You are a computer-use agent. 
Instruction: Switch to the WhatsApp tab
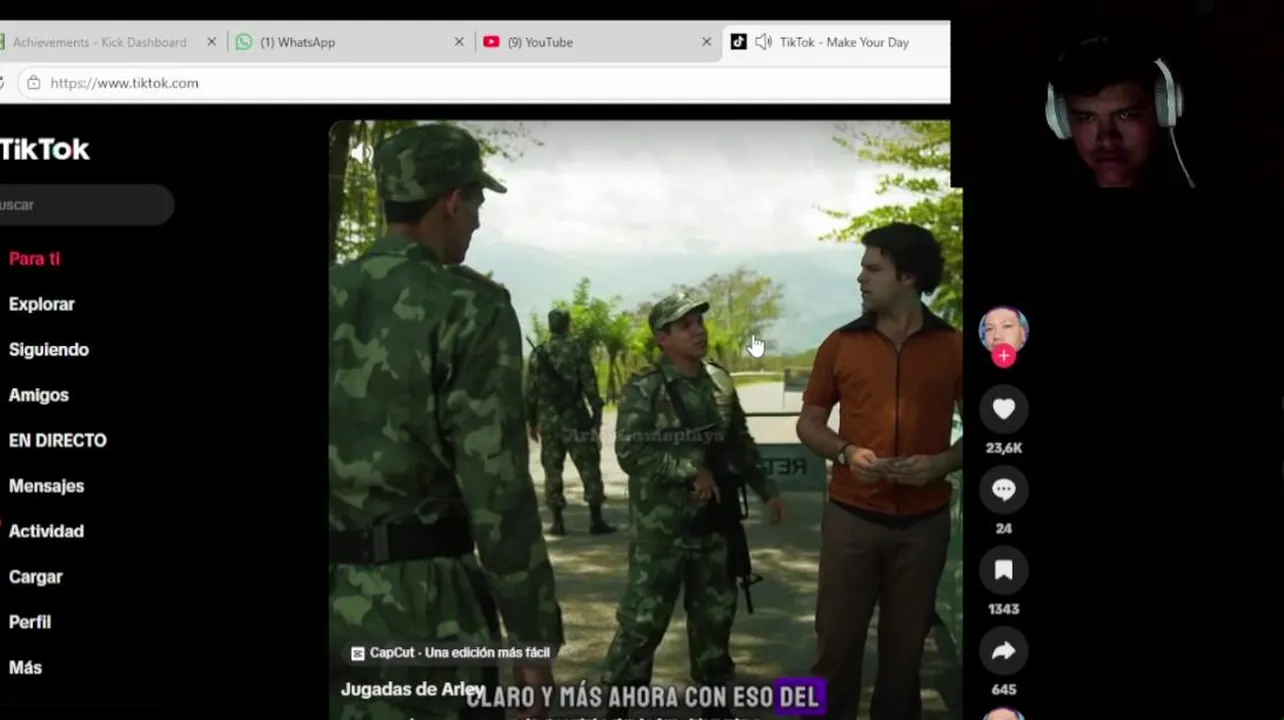(349, 42)
